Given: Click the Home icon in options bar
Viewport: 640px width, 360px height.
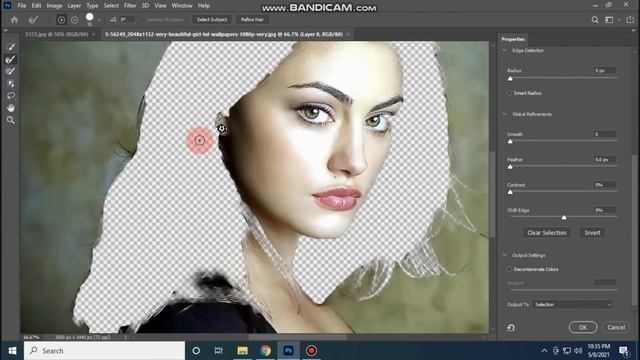Looking at the screenshot, I should coord(14,20).
